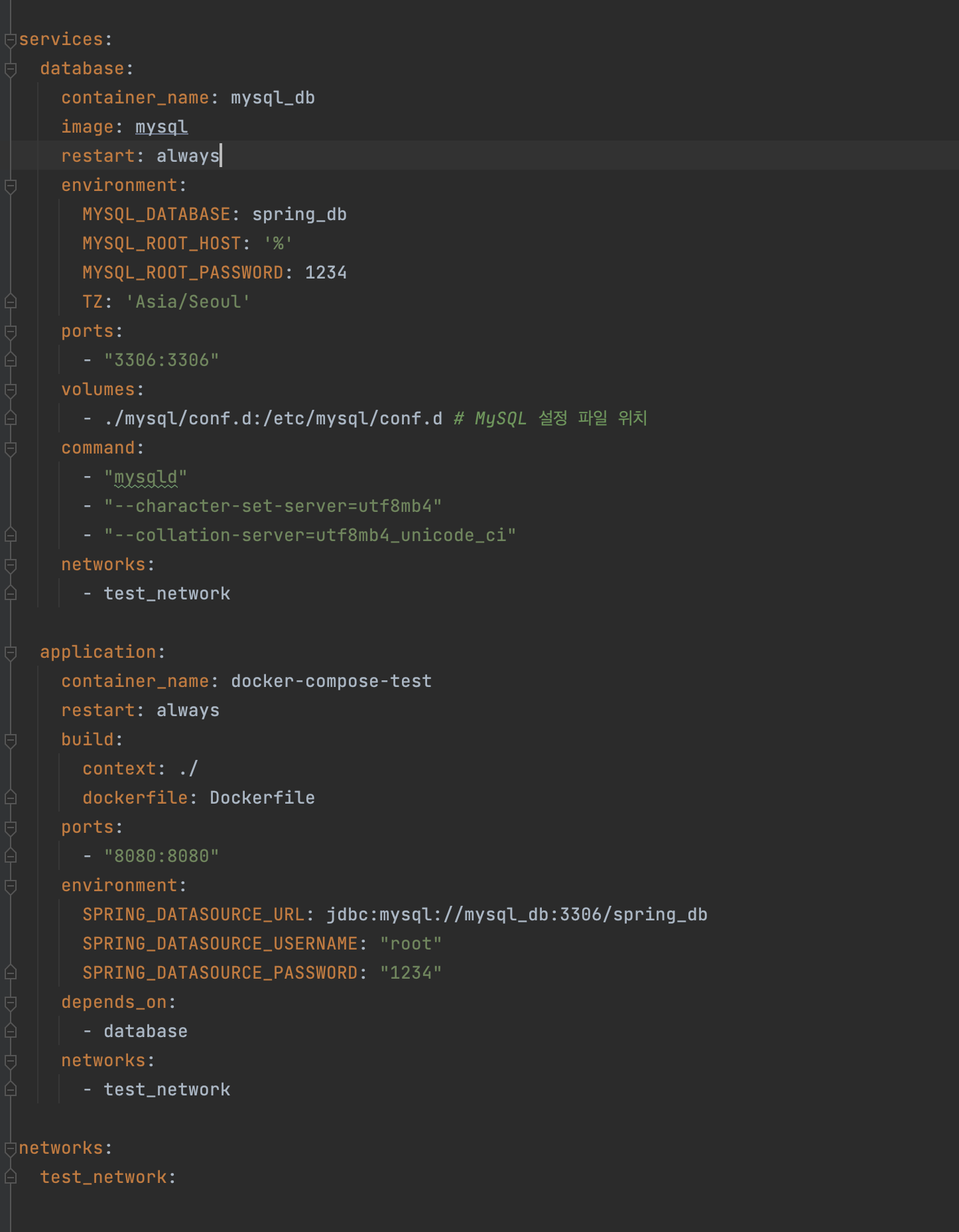Collapse the application environment section
959x1232 pixels.
point(10,886)
